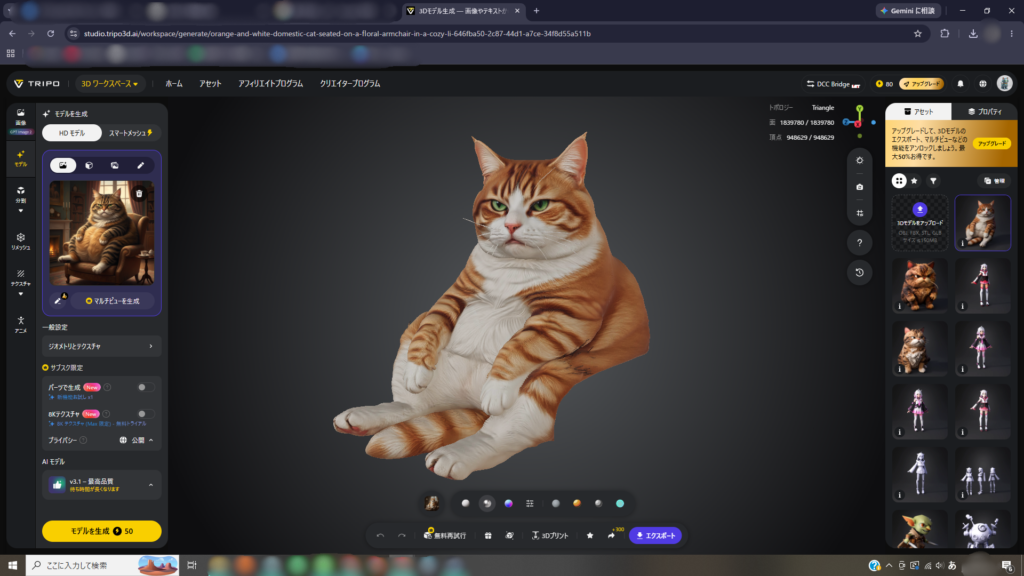Expand the v3.1 AI model selector
This screenshot has width=1024, height=576.
(x=101, y=485)
